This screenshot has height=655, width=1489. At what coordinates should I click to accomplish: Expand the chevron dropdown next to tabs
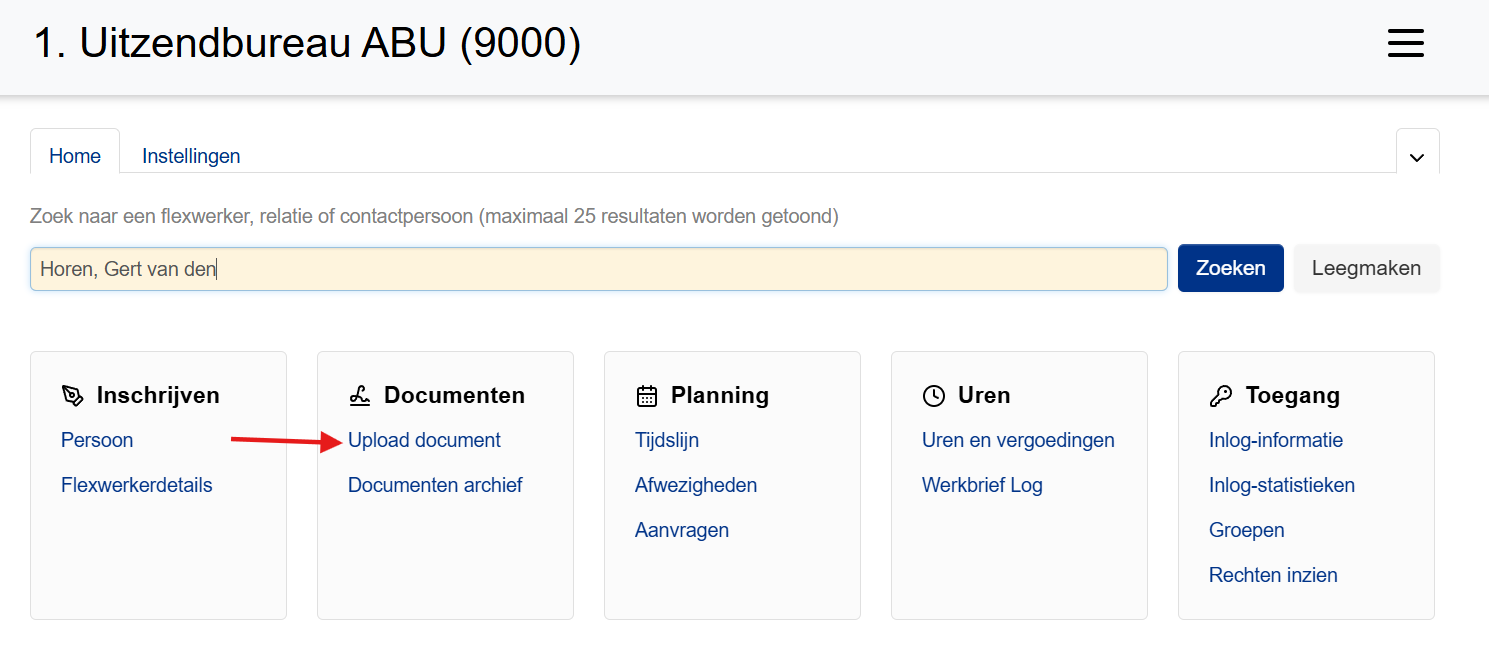1417,157
